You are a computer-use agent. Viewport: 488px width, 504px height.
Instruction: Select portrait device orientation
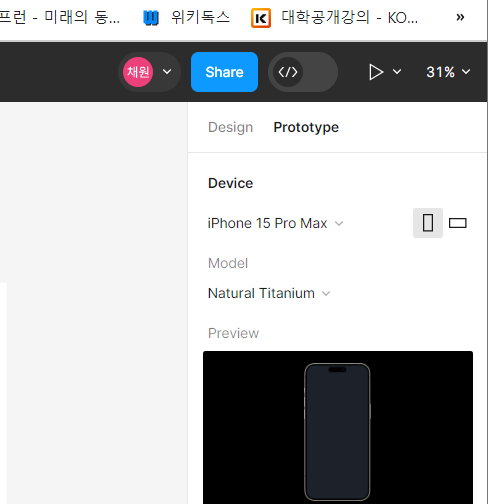(428, 223)
